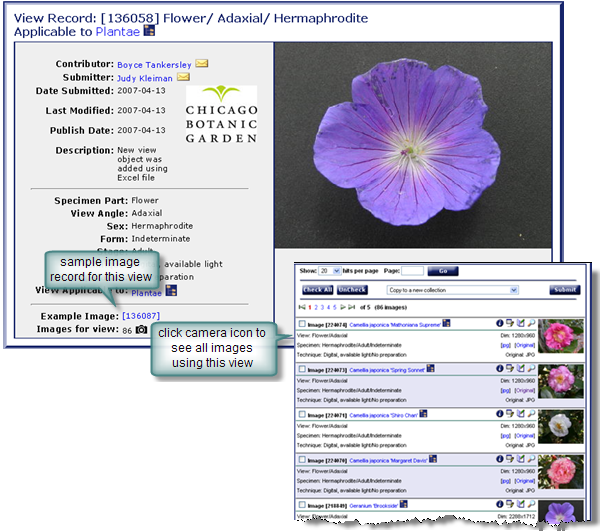Click the email envelope next to Boyce Tankersley

(202, 64)
